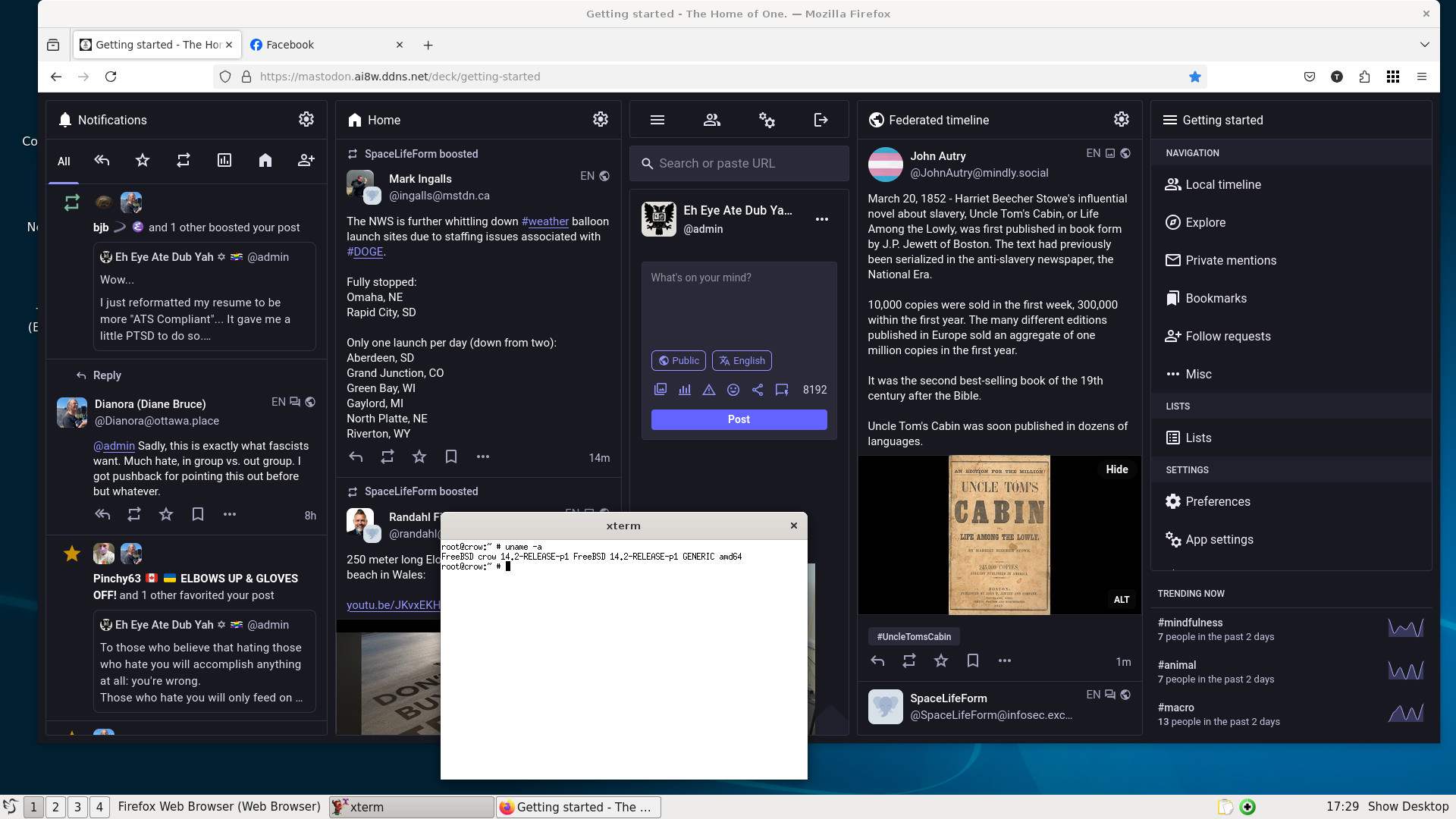This screenshot has width=1456, height=819.
Task: Open the #UncleTomsCabin hashtag tag
Action: (914, 637)
